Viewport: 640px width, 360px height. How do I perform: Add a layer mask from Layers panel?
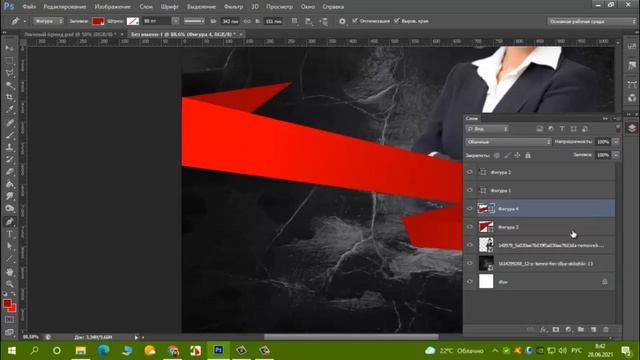[x=556, y=330]
